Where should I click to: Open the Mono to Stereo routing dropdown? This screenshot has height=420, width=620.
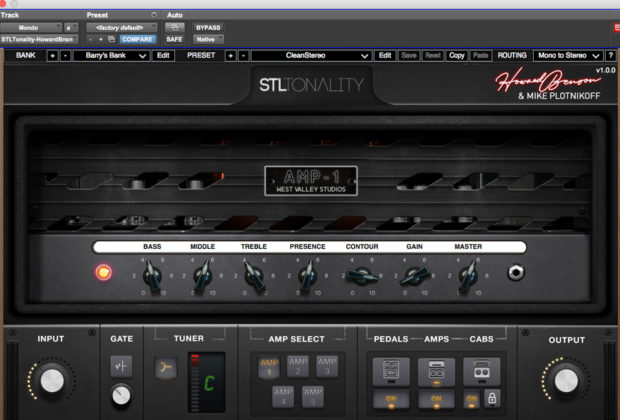[x=568, y=56]
